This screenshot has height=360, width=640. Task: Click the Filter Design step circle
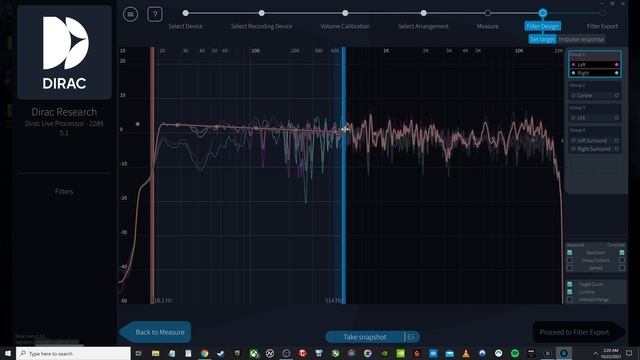[542, 13]
